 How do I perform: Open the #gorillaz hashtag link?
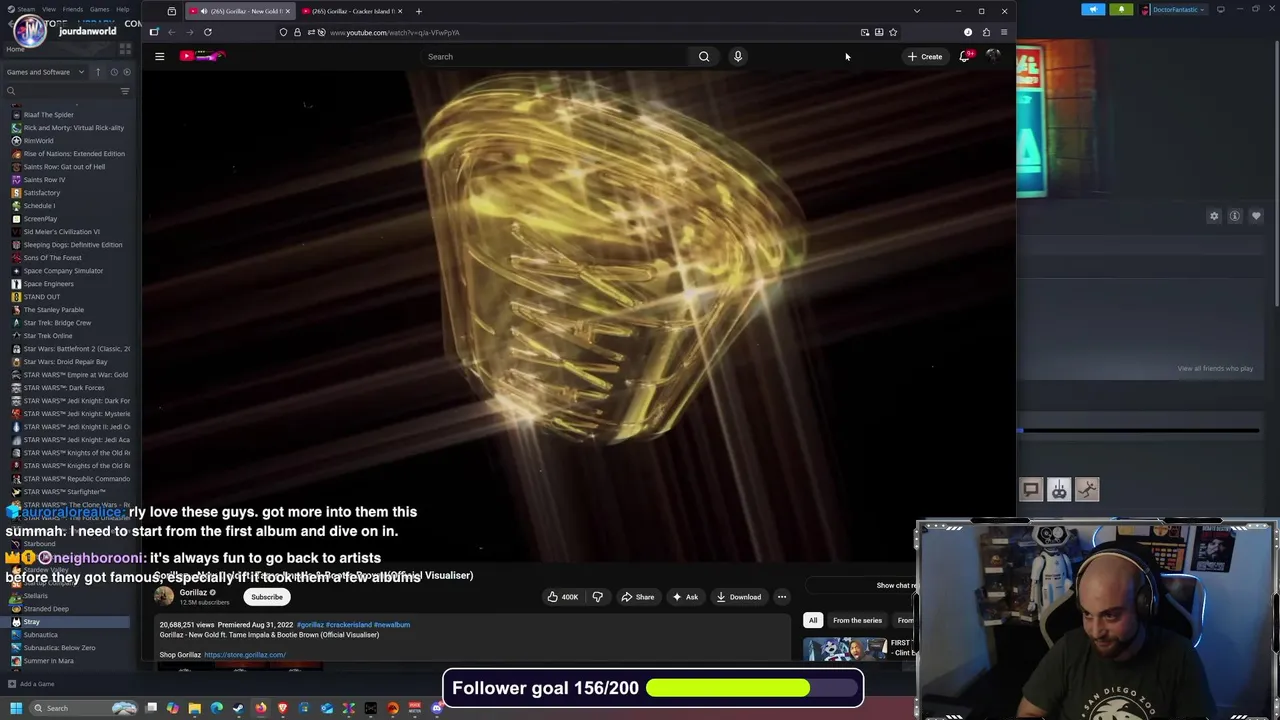point(309,625)
